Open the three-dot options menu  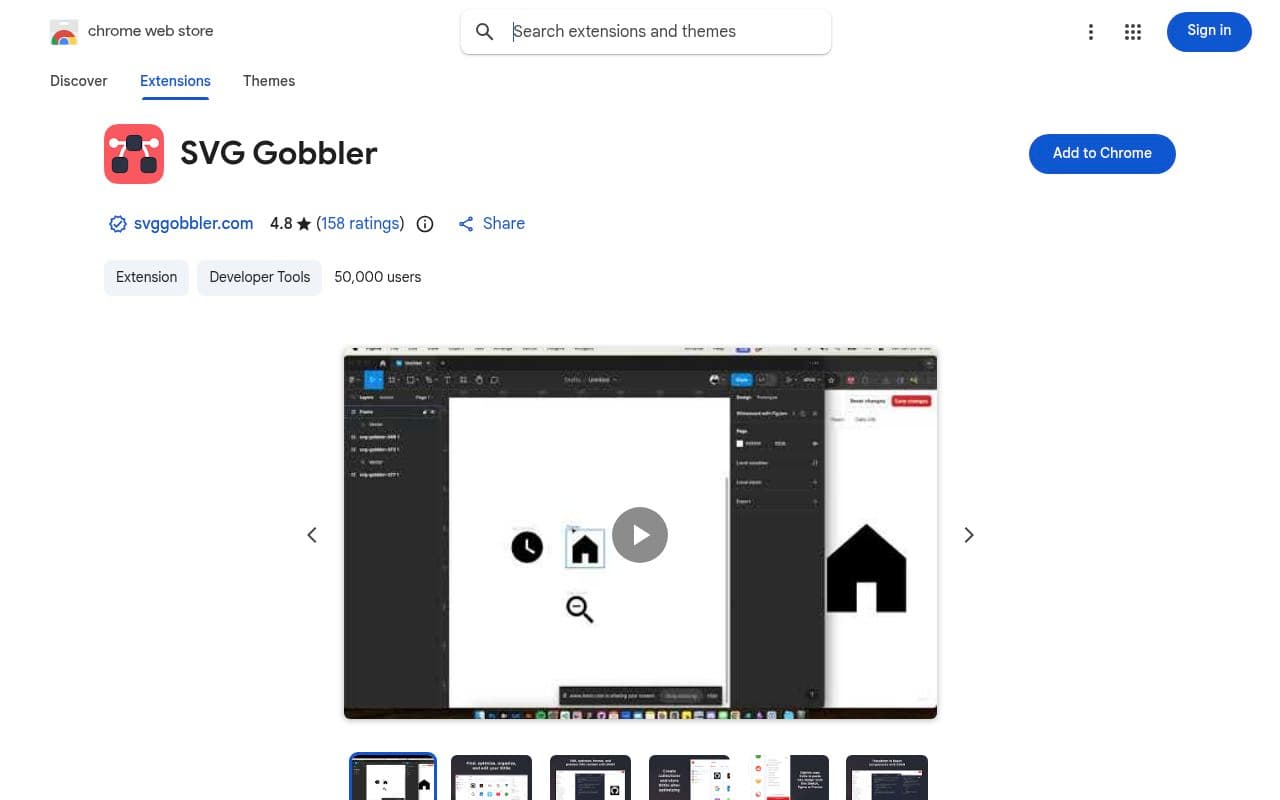[x=1091, y=31]
